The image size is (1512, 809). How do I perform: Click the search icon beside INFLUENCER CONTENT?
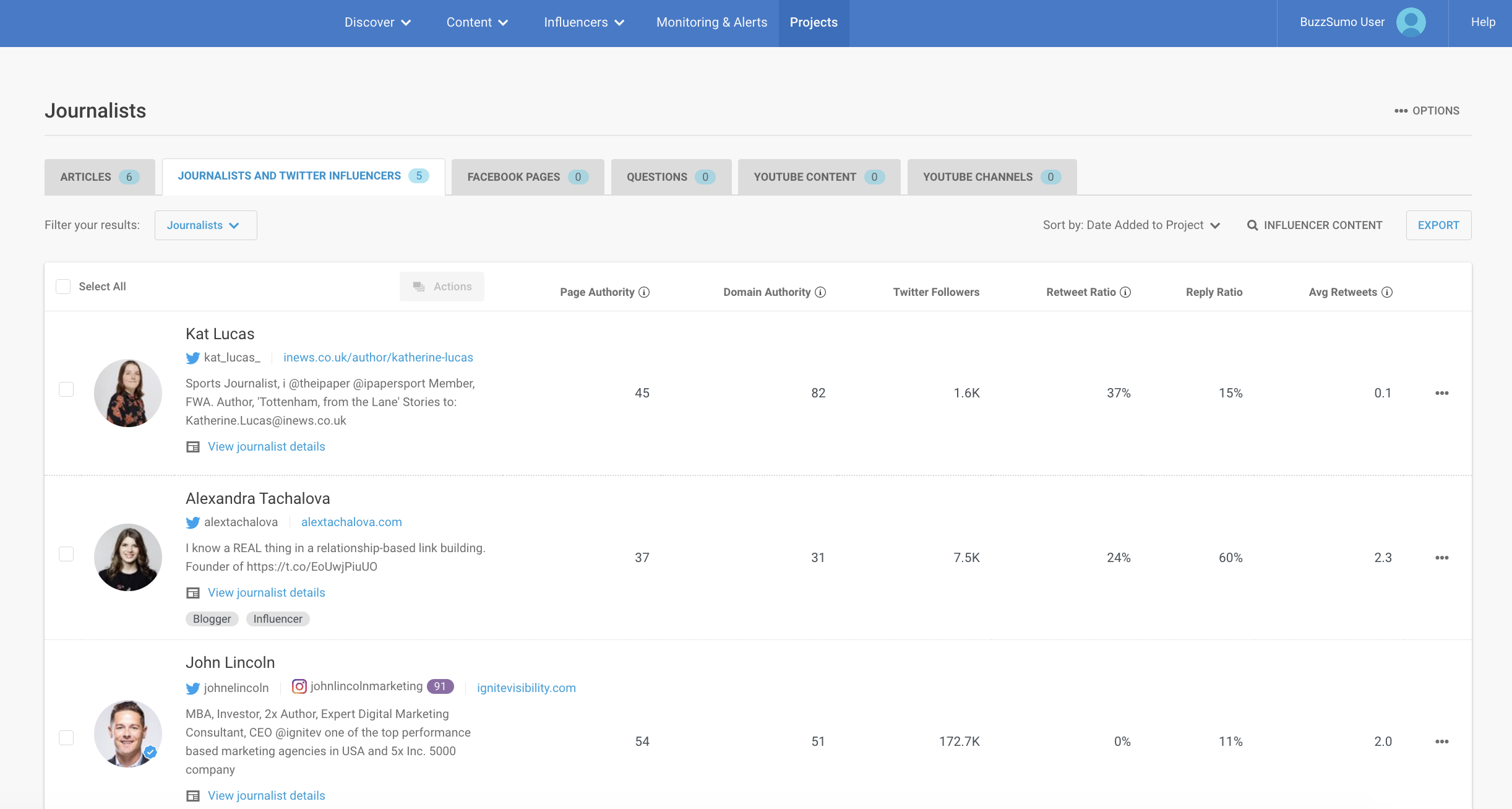1252,225
